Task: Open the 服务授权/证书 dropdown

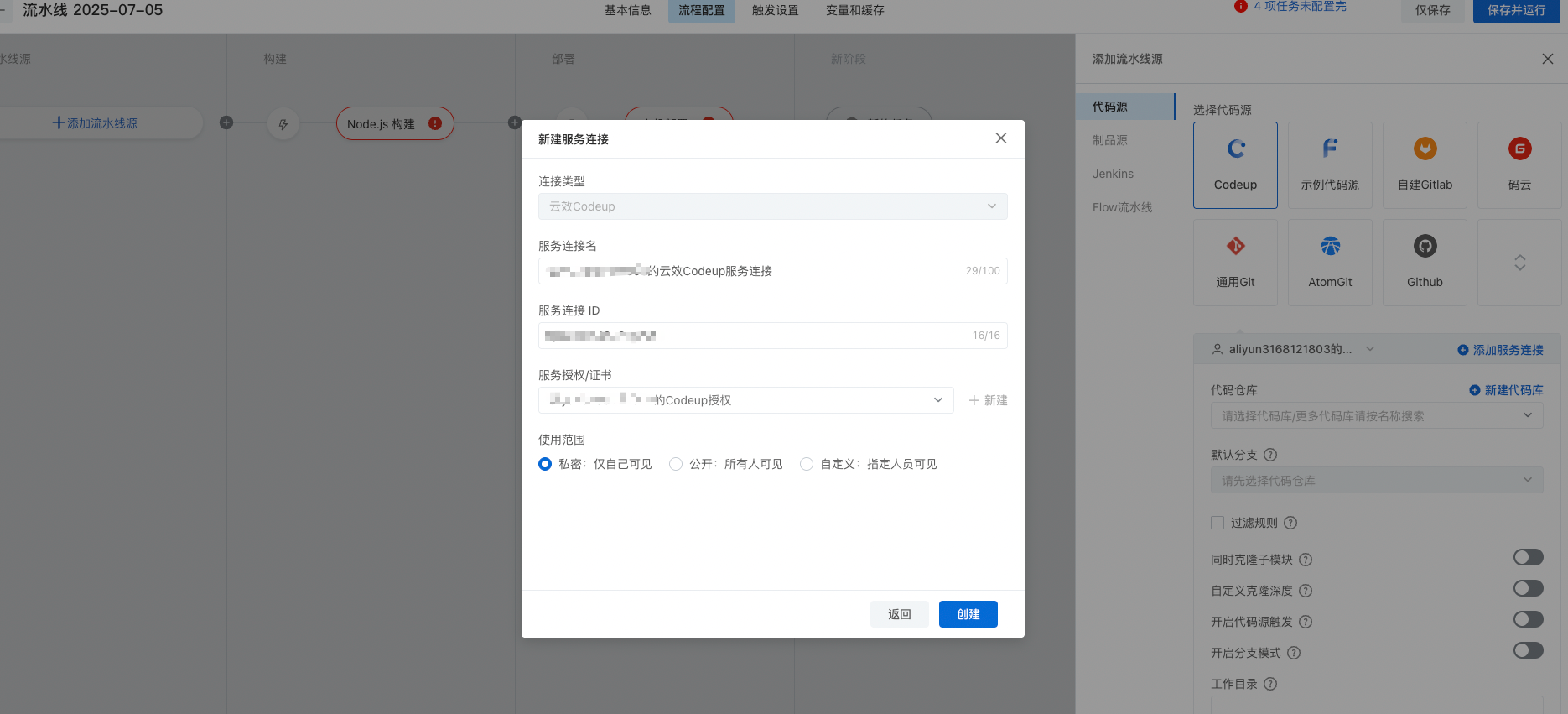Action: click(745, 400)
